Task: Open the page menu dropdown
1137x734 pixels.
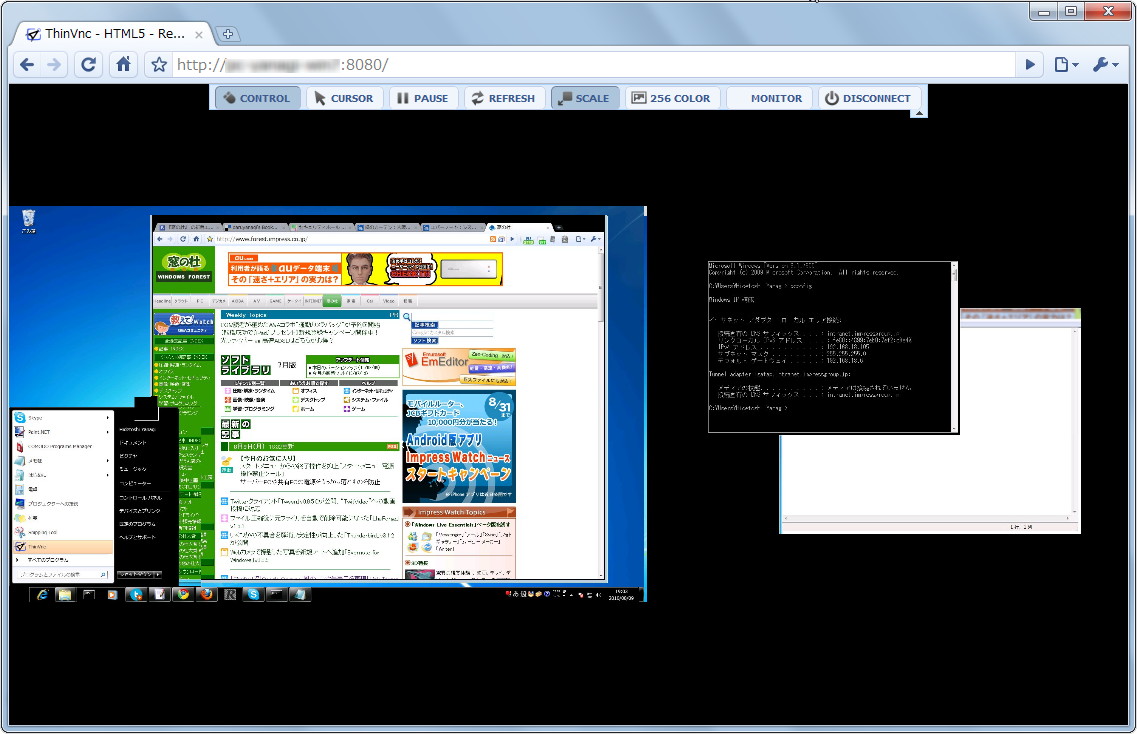Action: pos(1065,65)
